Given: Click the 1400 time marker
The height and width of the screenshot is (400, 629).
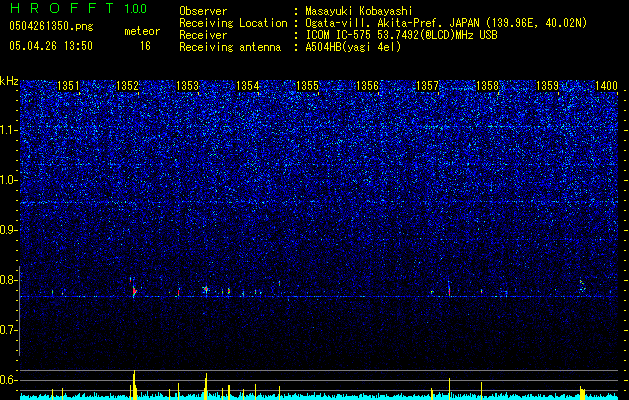Looking at the screenshot, I should point(607,86).
